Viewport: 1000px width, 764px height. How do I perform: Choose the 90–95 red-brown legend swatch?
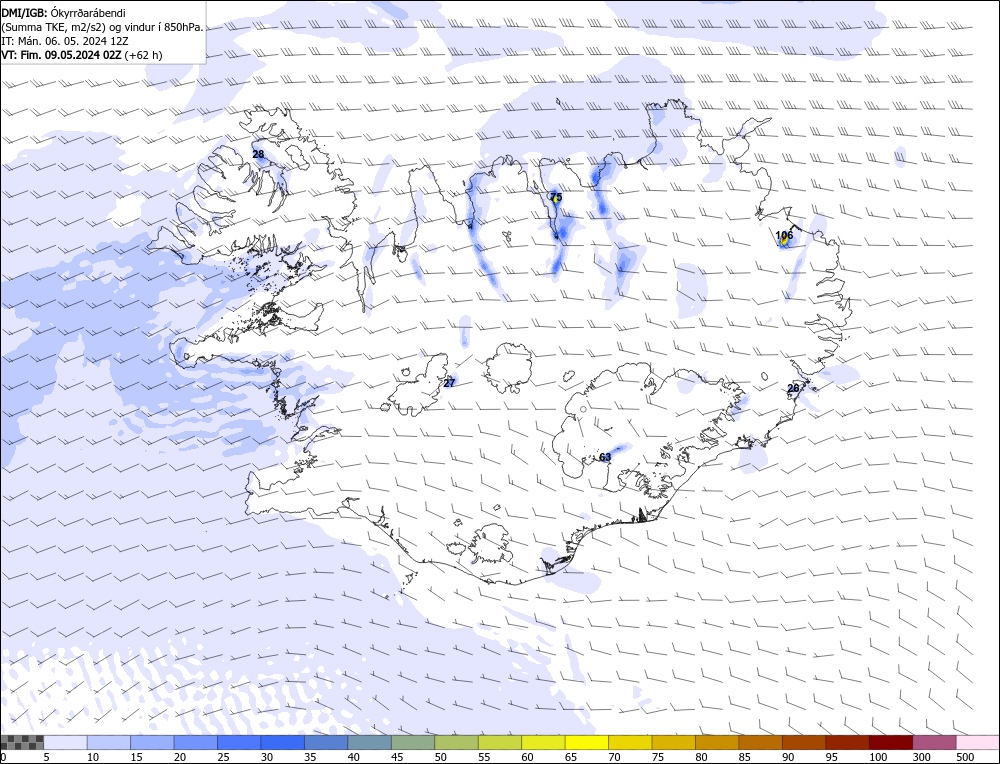pos(803,742)
